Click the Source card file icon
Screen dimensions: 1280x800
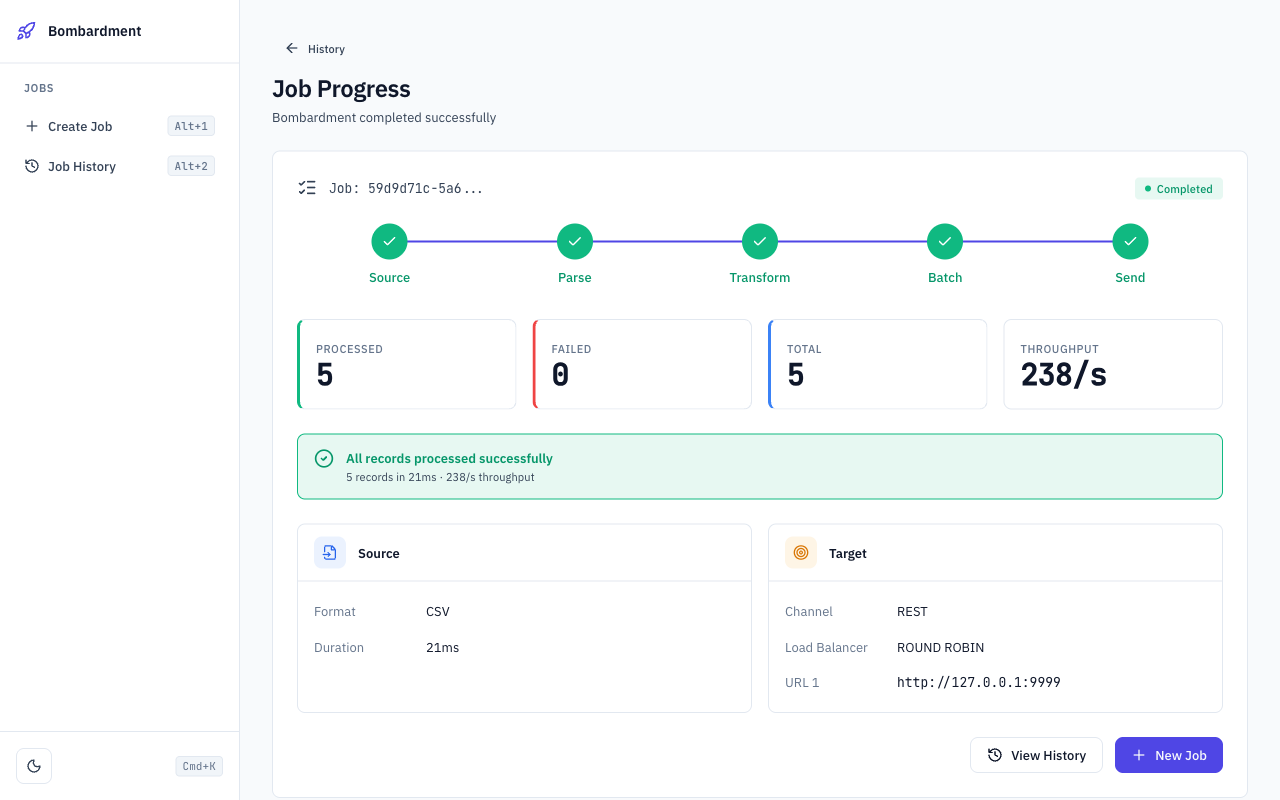329,552
